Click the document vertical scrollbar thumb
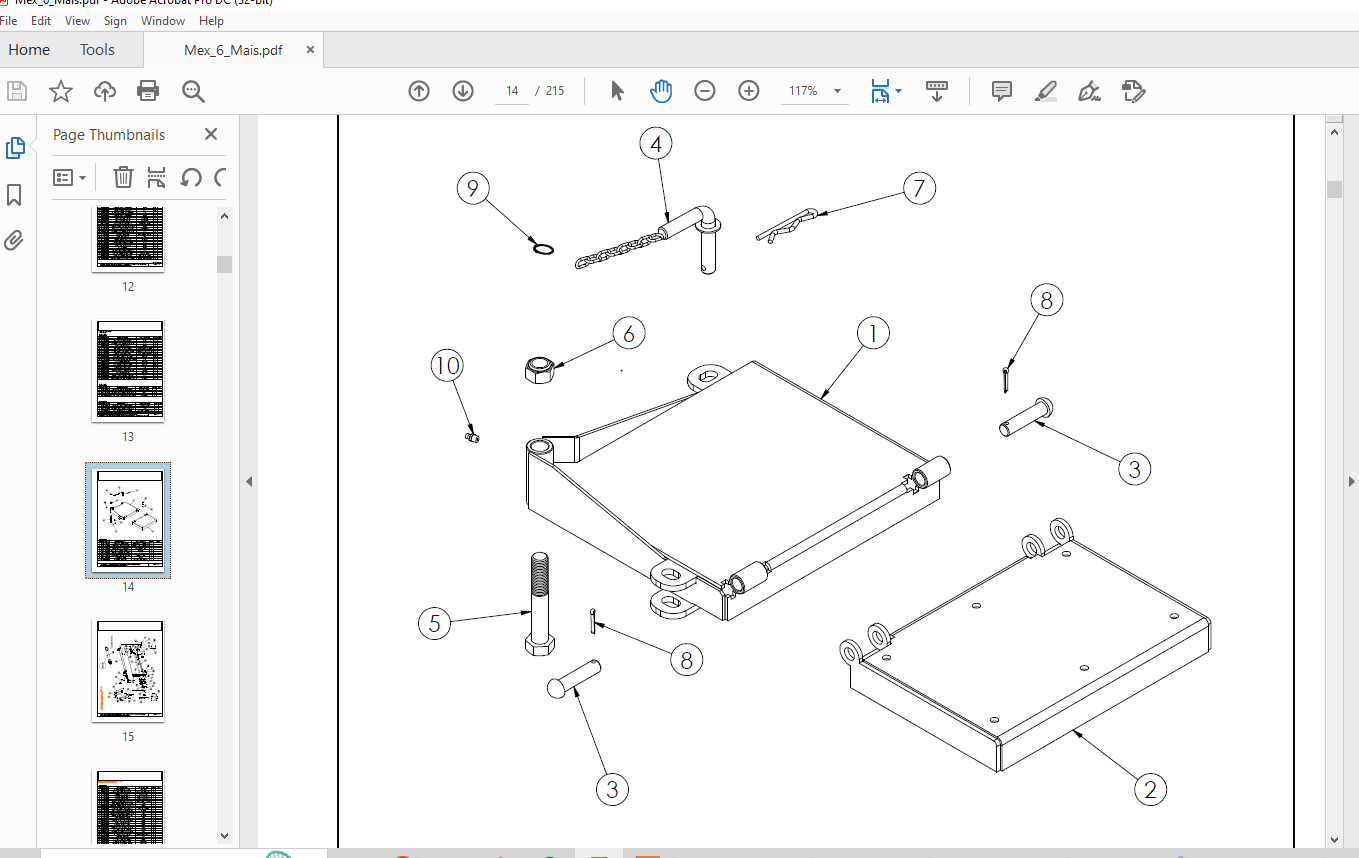Image resolution: width=1359 pixels, height=858 pixels. pos(1335,190)
